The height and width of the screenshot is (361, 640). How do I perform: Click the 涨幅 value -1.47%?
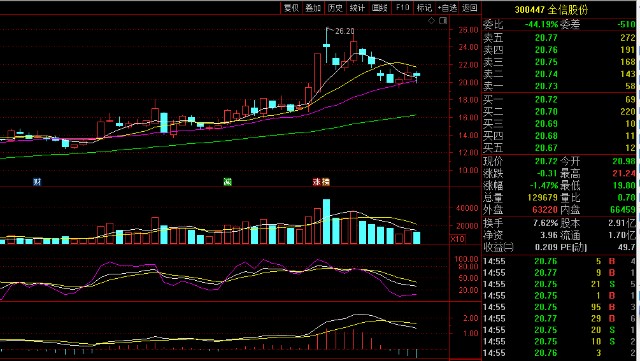pos(544,185)
